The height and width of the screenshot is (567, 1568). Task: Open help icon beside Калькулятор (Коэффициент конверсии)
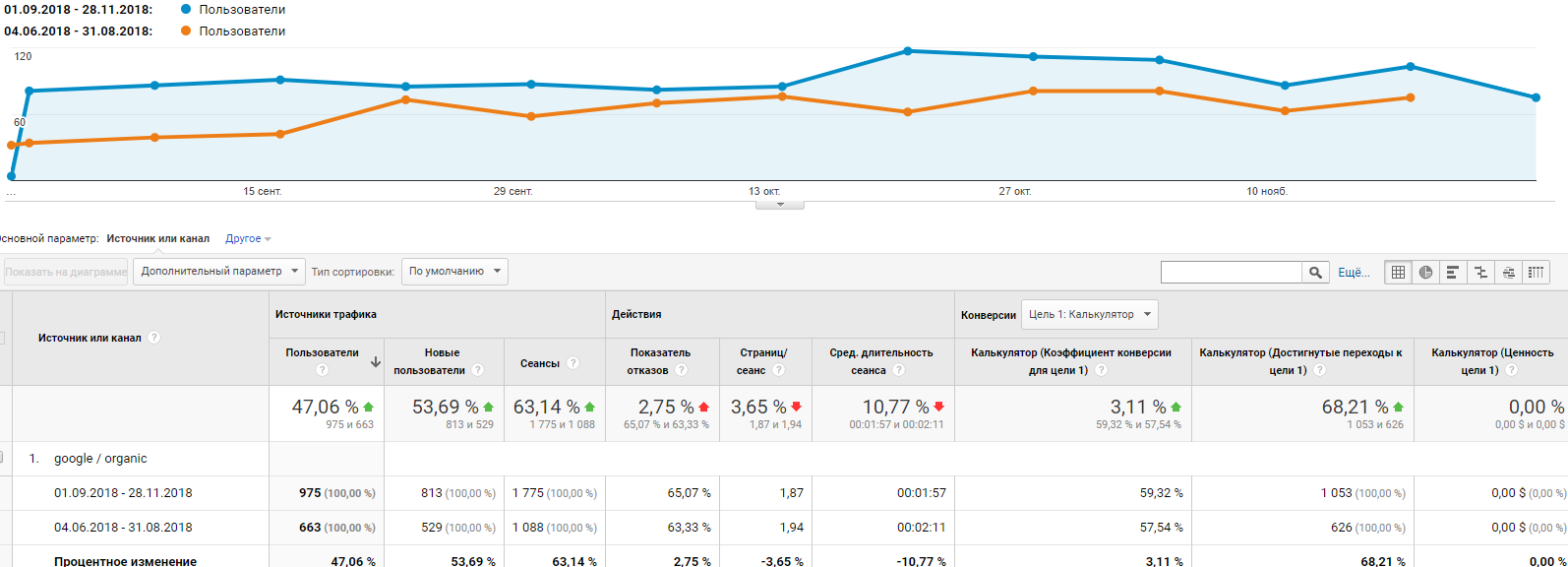[x=1102, y=370]
